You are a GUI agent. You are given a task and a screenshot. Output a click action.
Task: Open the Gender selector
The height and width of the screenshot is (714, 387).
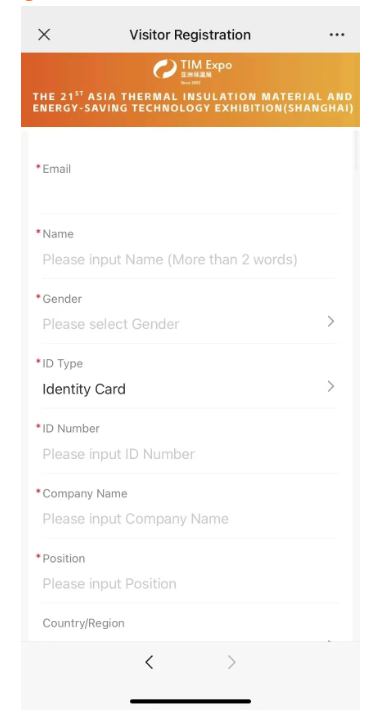coord(190,324)
